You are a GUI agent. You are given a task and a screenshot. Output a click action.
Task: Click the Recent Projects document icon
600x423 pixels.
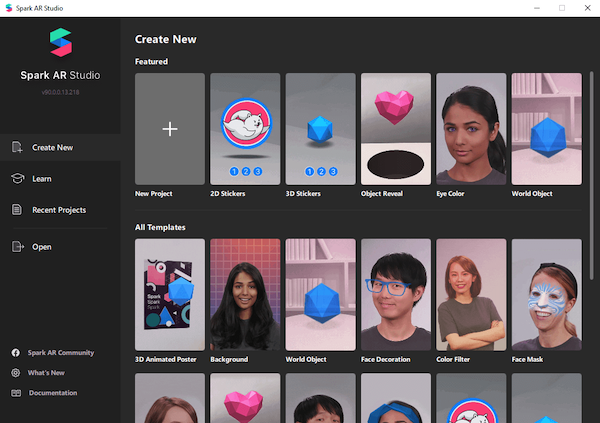pos(17,210)
